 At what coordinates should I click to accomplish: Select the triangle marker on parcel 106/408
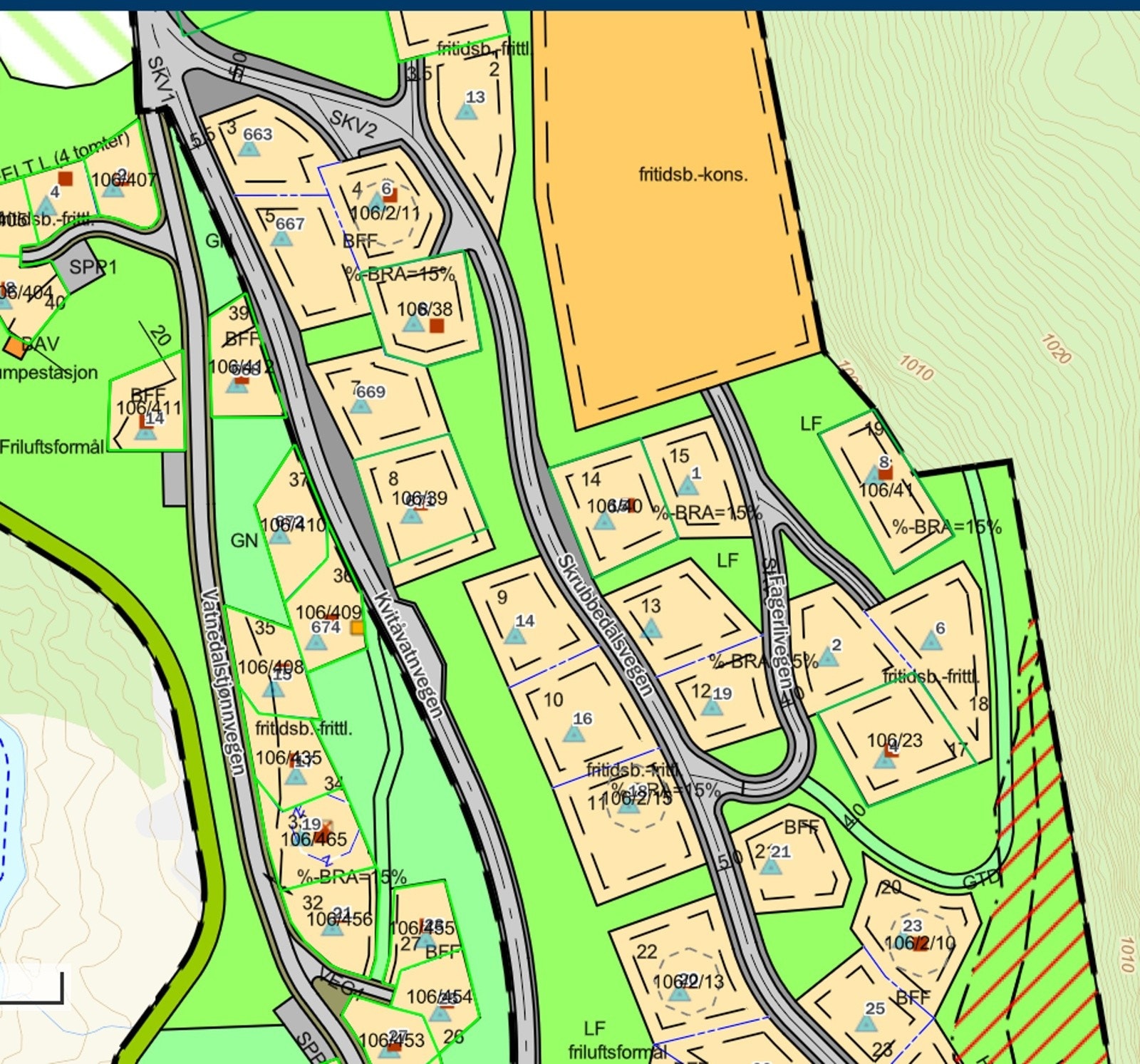(x=273, y=688)
